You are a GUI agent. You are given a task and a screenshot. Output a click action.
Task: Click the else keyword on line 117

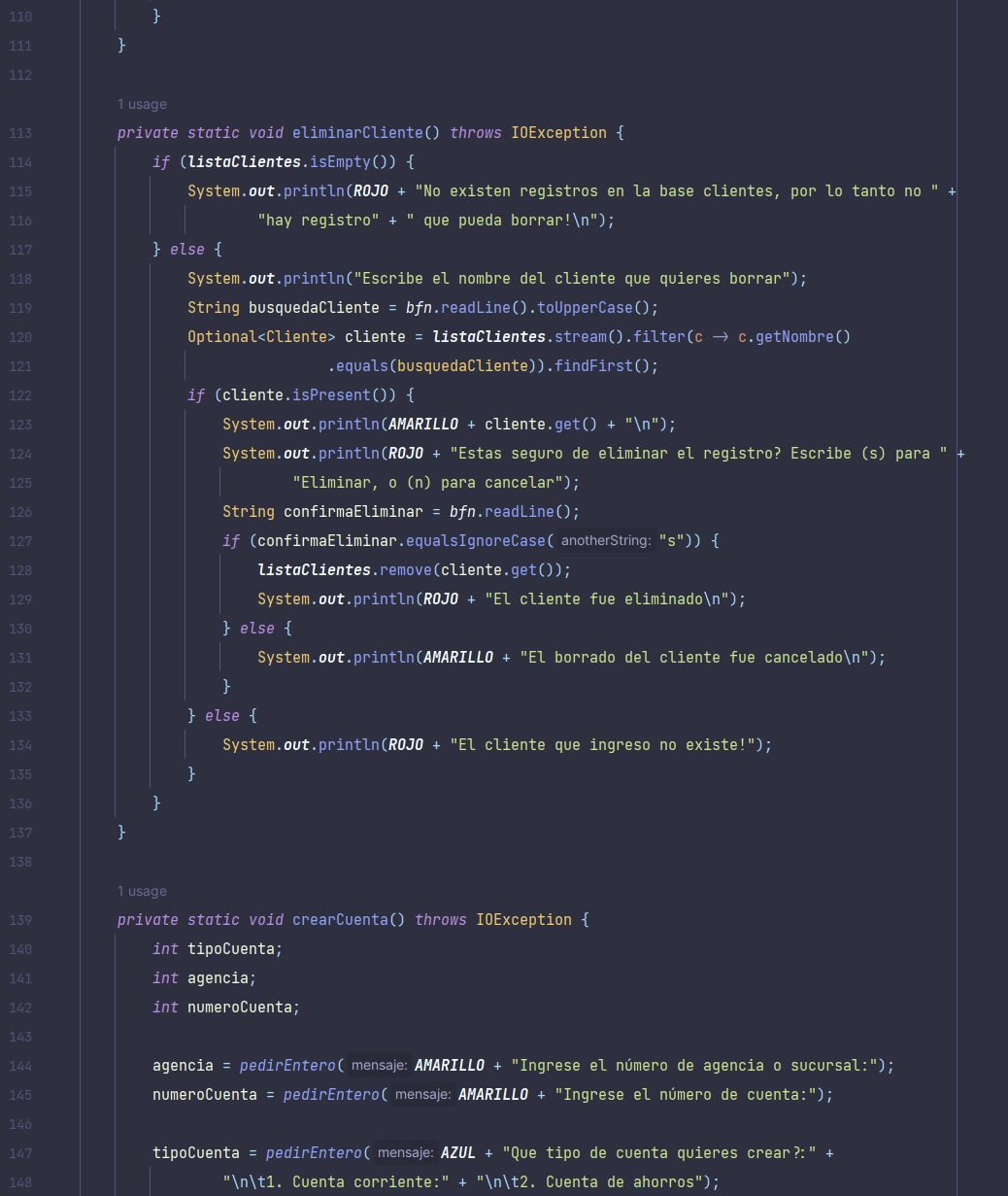(x=187, y=250)
